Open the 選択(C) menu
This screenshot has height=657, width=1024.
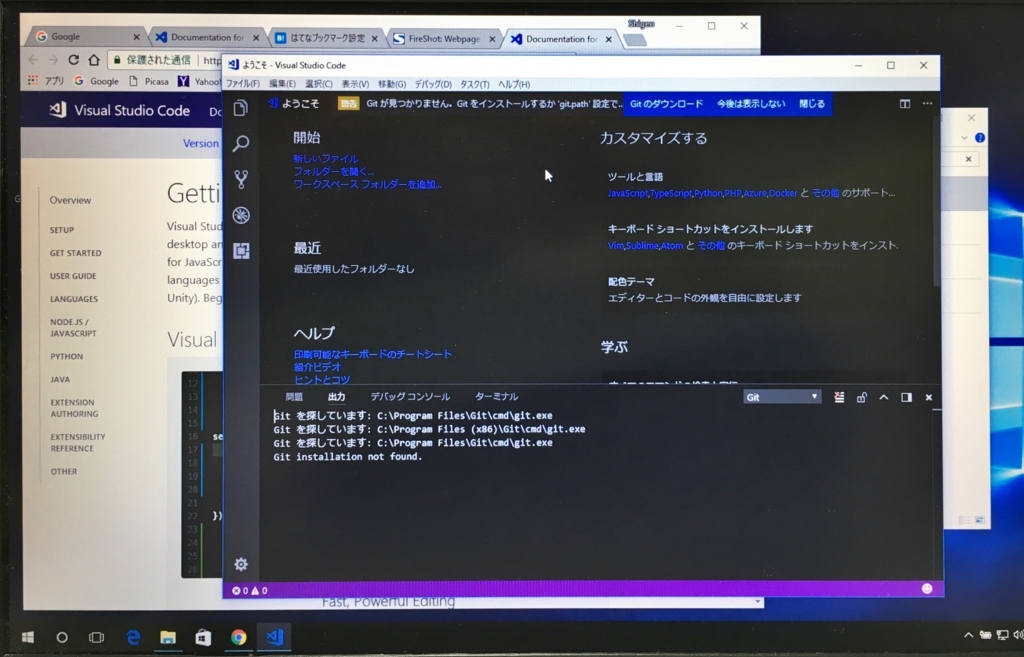(319, 84)
